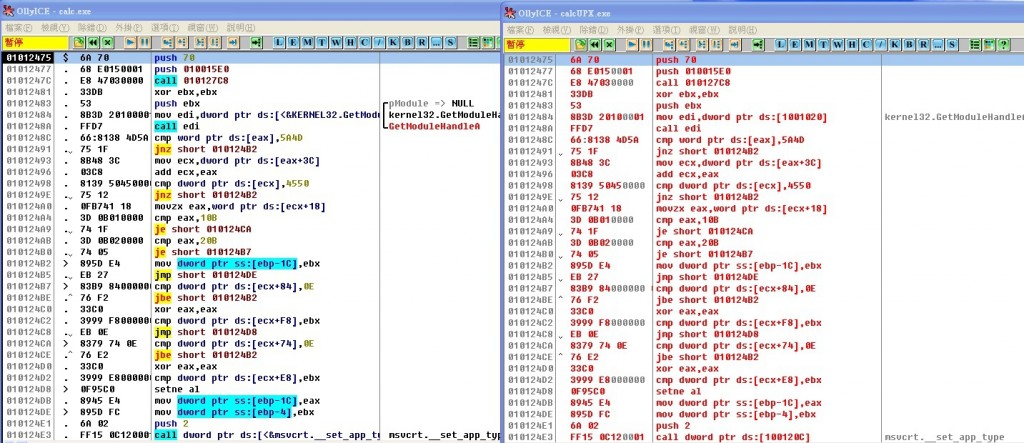Select 'push 2' line in calcUPX.exe
This screenshot has width=1024, height=443.
[671, 426]
